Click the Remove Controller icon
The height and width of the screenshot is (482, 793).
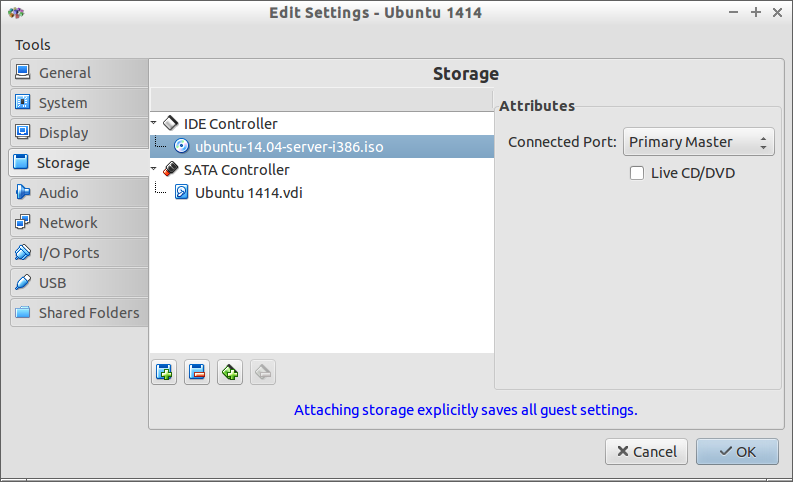coord(197,373)
